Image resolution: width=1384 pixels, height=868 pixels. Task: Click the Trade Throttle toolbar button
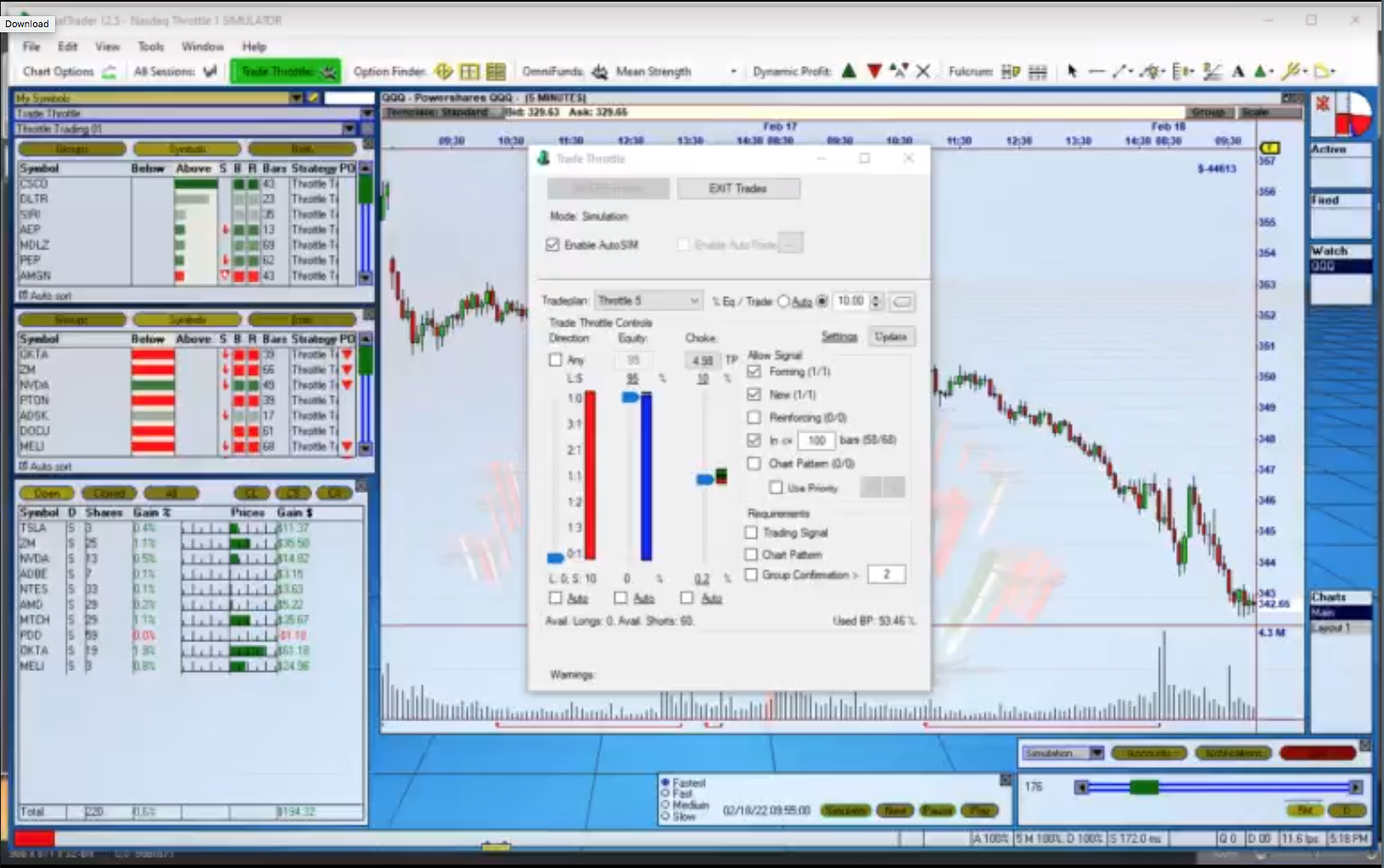click(x=285, y=71)
